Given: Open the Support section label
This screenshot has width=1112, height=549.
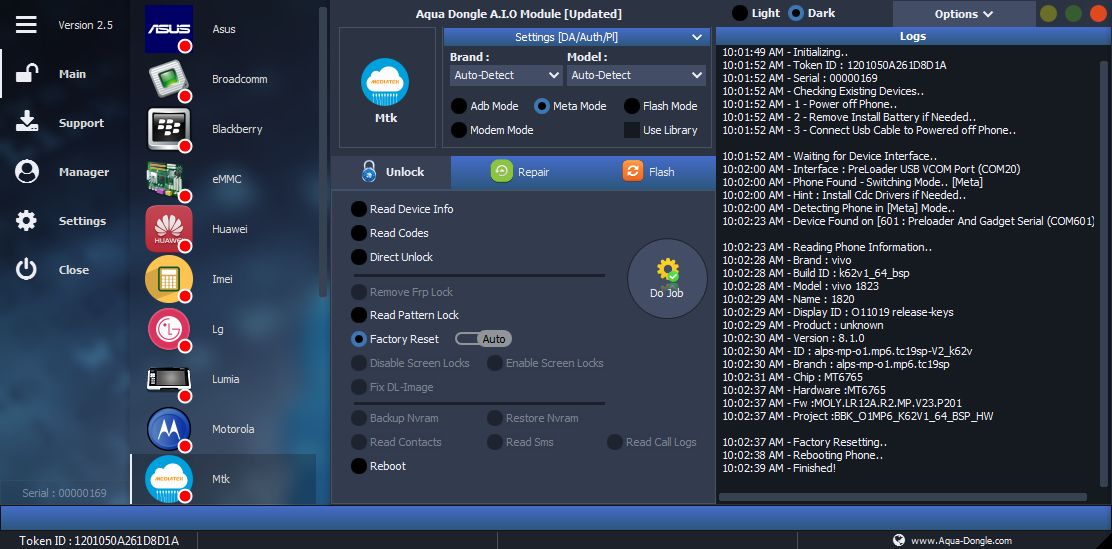Looking at the screenshot, I should coord(81,123).
